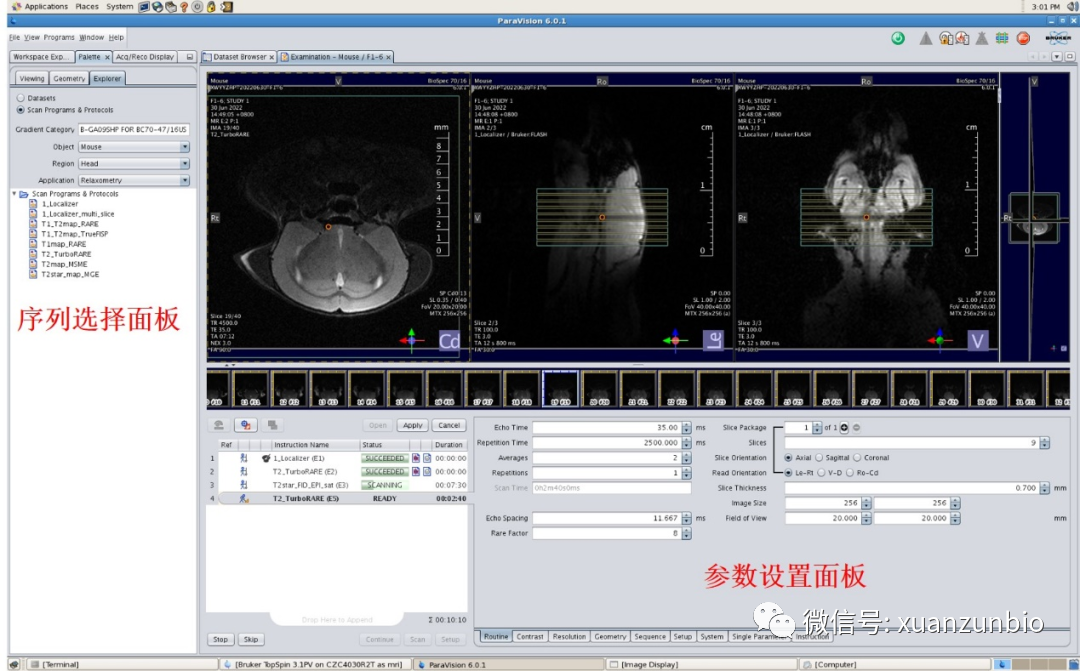Screen dimensions: 1080x671
Task: Open the Programs menu
Action: click(x=59, y=37)
